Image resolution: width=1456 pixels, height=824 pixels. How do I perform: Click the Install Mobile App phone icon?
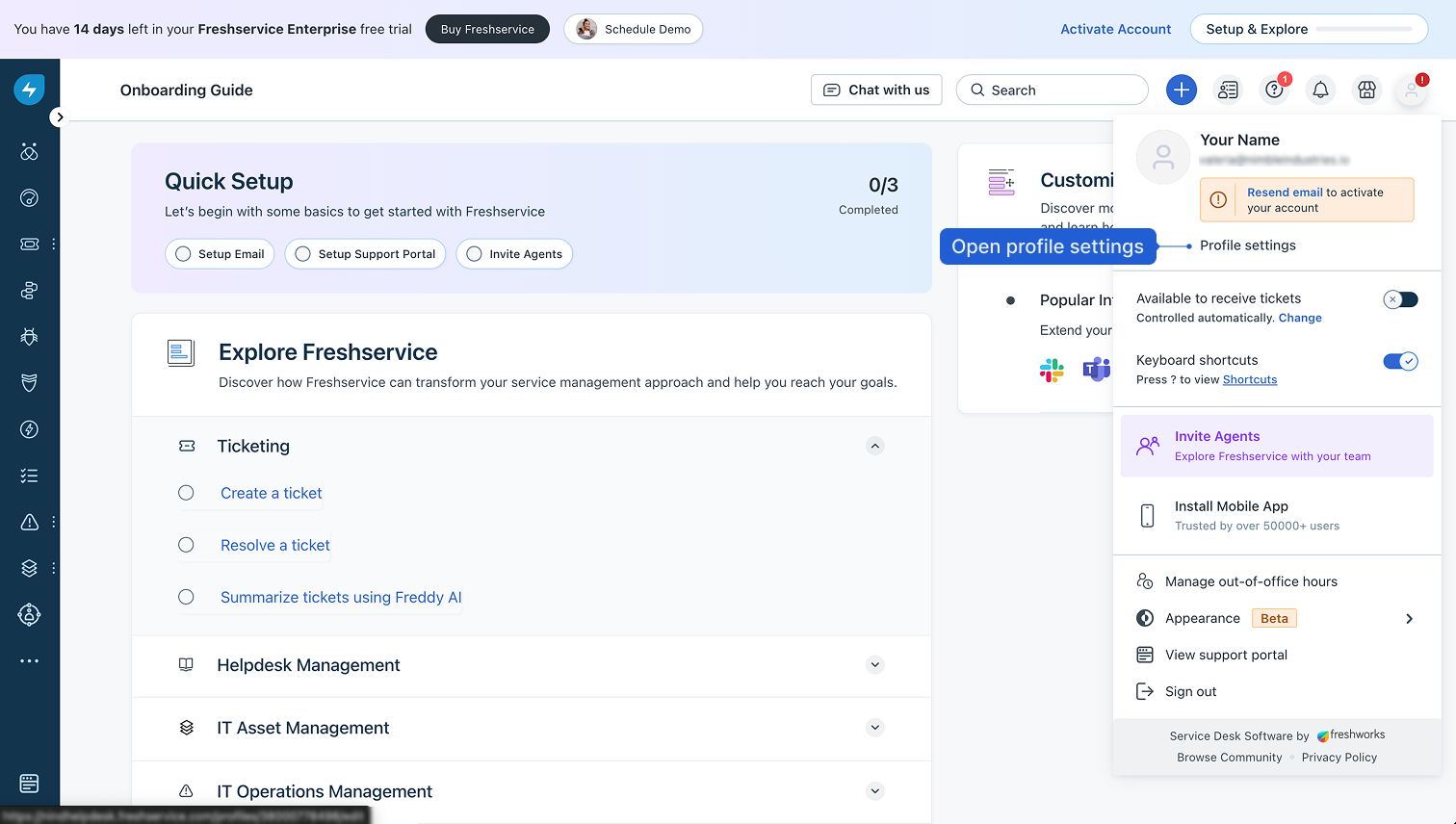[1147, 516]
